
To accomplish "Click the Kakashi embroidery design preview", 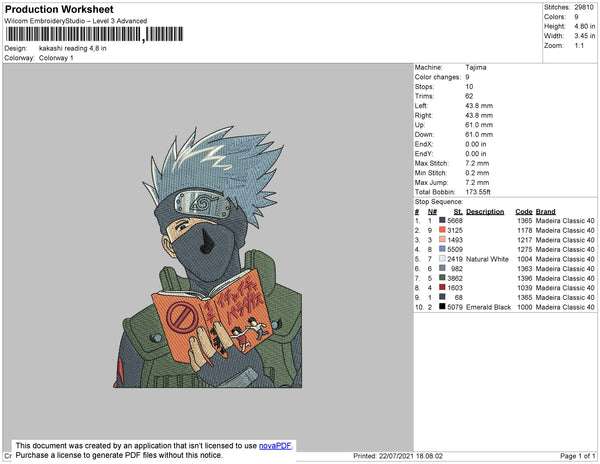I will (208, 257).
